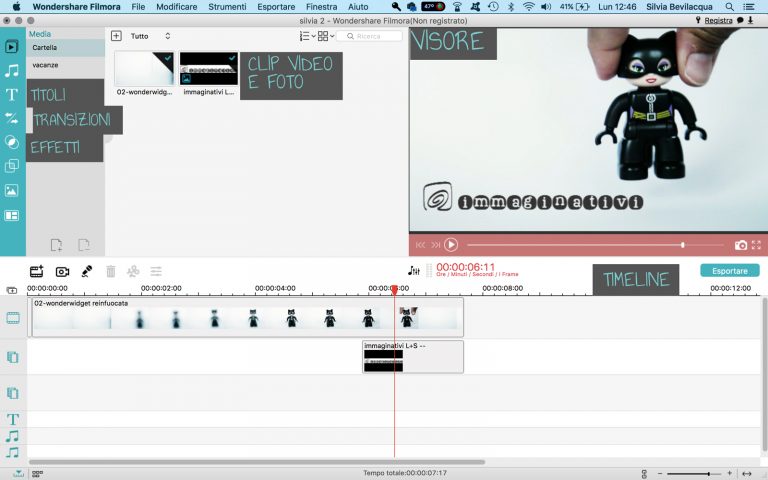The width and height of the screenshot is (768, 480).
Task: Open the Elements image icon in the sidebar
Action: [12, 190]
